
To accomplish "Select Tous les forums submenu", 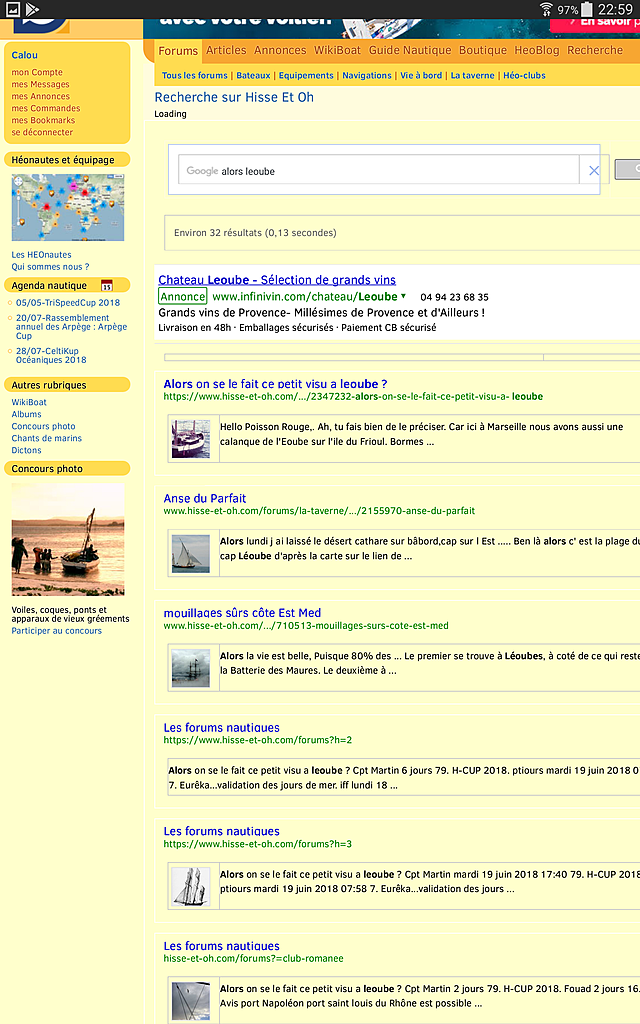I will [195, 75].
